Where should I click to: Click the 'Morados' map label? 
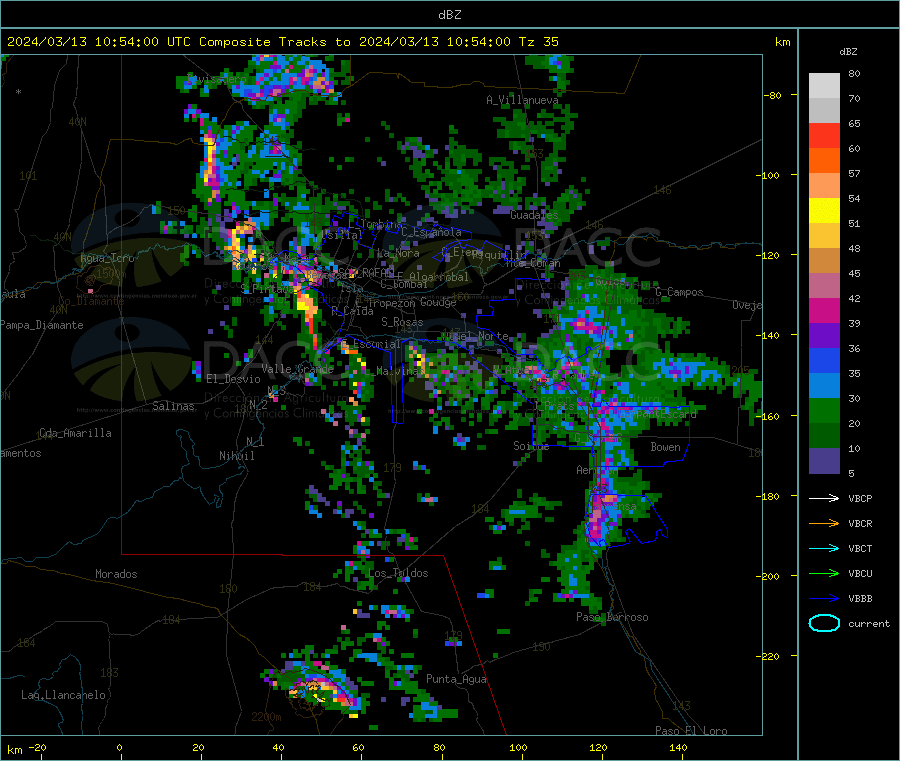click(x=116, y=574)
